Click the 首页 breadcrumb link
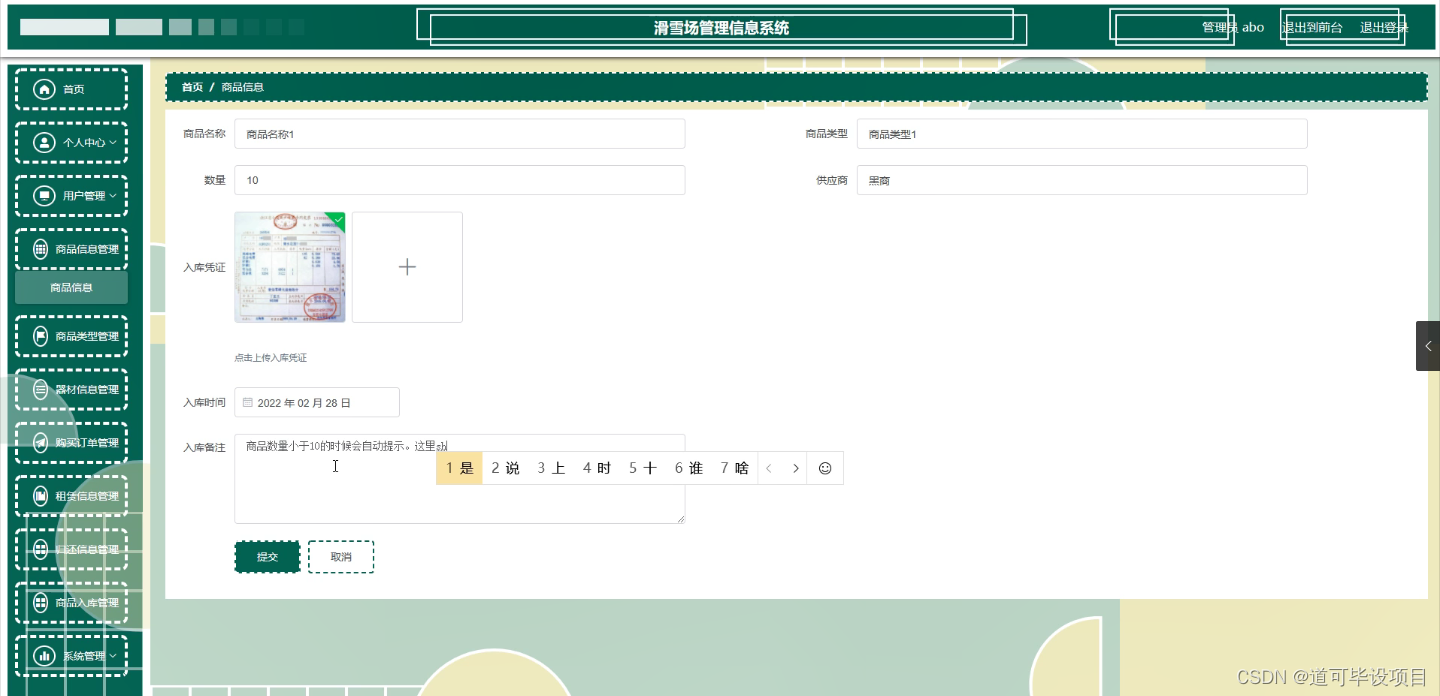The image size is (1440, 696). [192, 87]
